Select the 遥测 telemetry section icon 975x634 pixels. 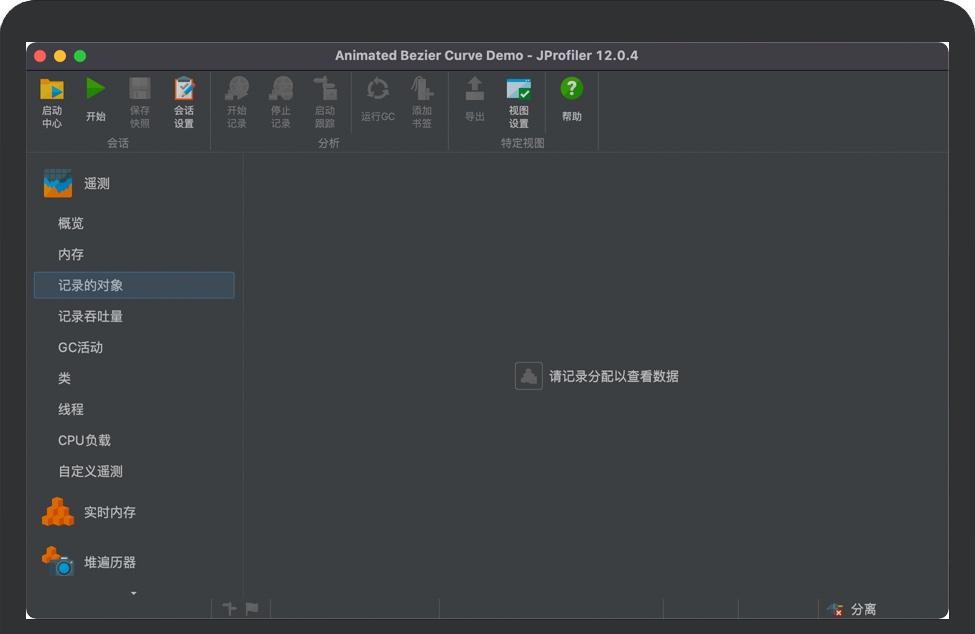coord(58,183)
